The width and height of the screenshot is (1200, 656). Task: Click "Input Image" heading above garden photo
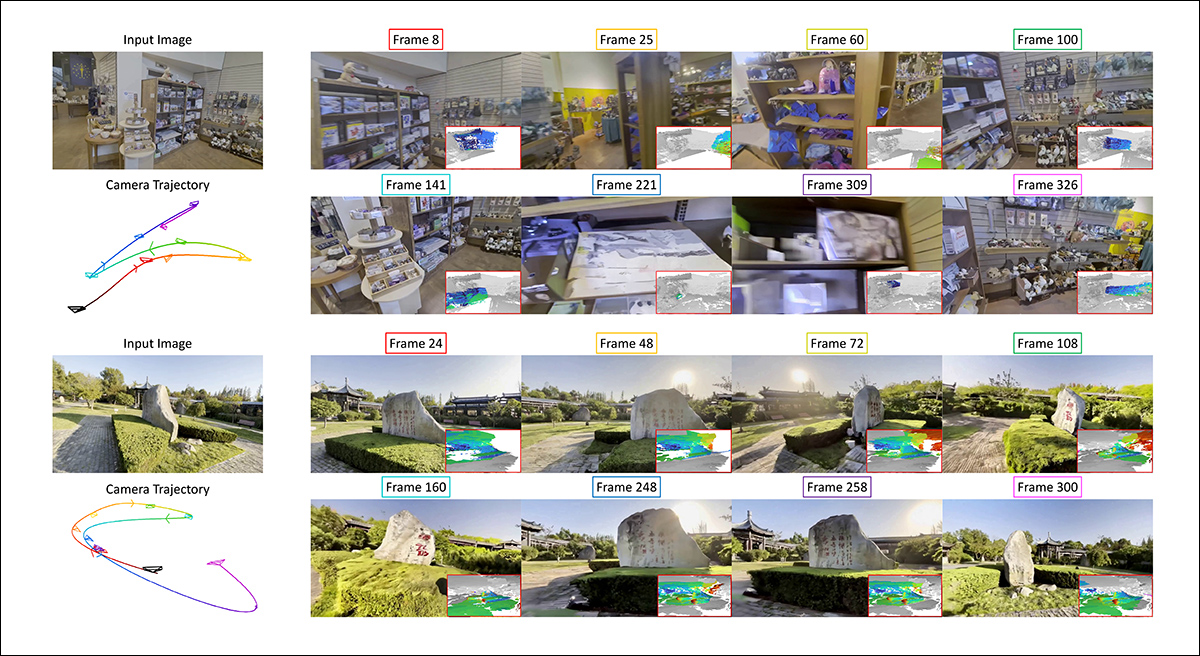158,343
